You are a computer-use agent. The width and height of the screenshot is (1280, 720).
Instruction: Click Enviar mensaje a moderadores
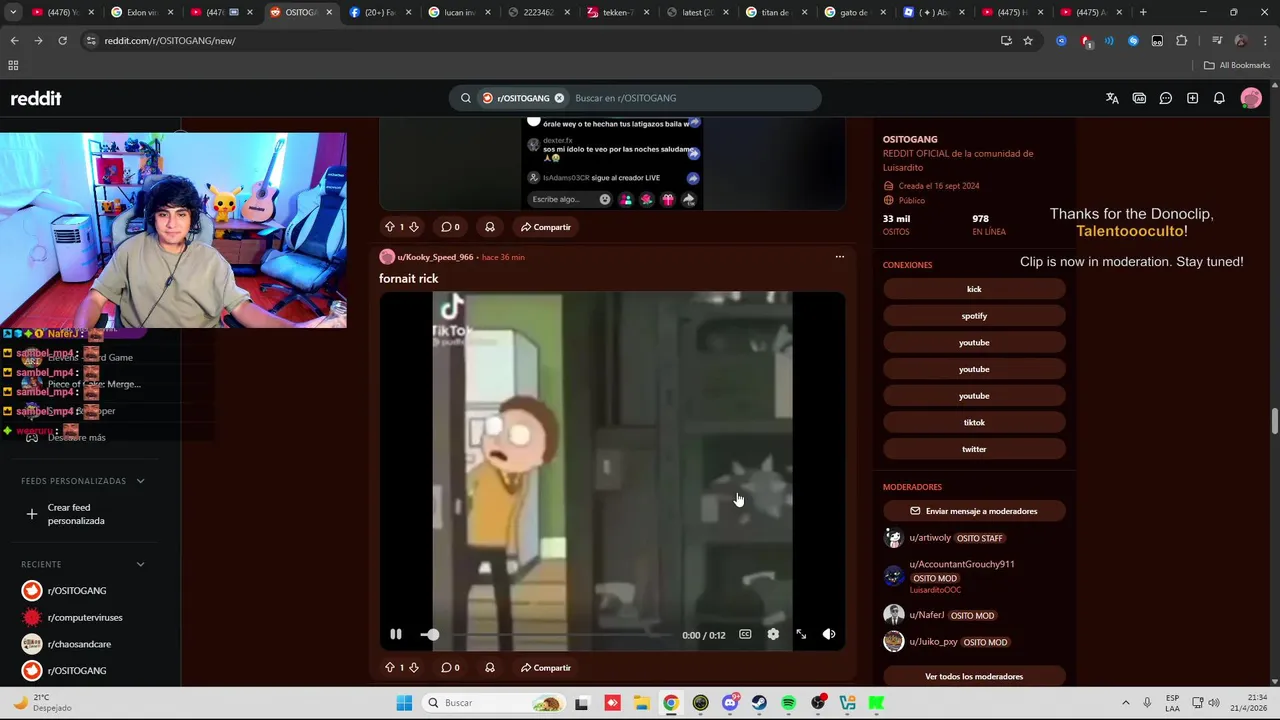tap(974, 511)
